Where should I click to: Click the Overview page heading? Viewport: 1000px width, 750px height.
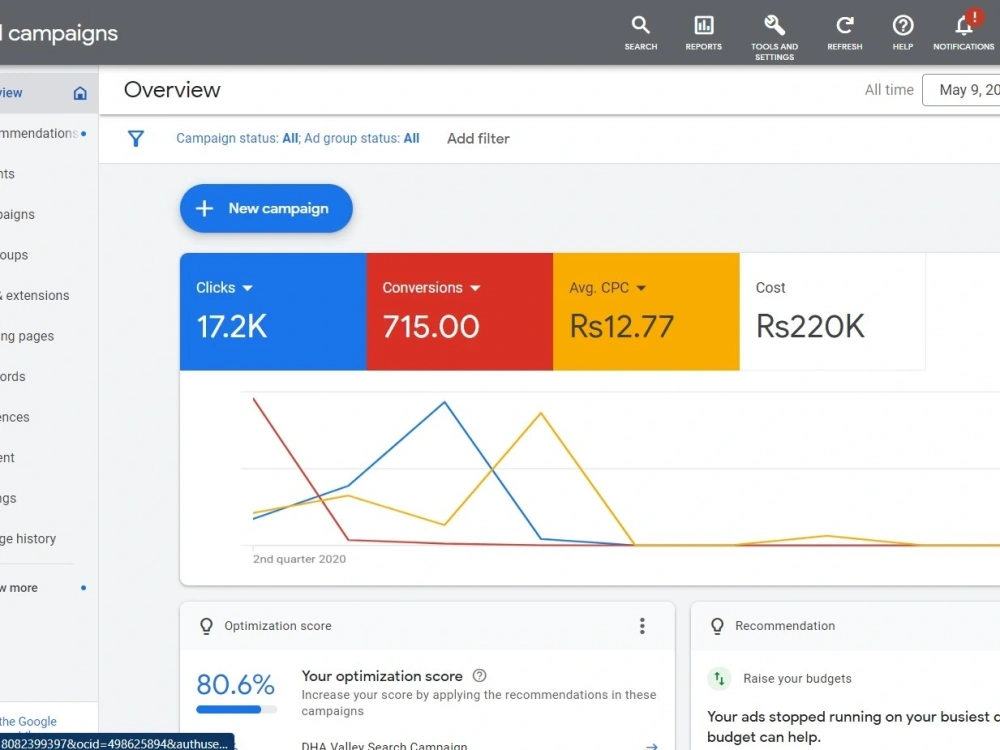click(172, 90)
